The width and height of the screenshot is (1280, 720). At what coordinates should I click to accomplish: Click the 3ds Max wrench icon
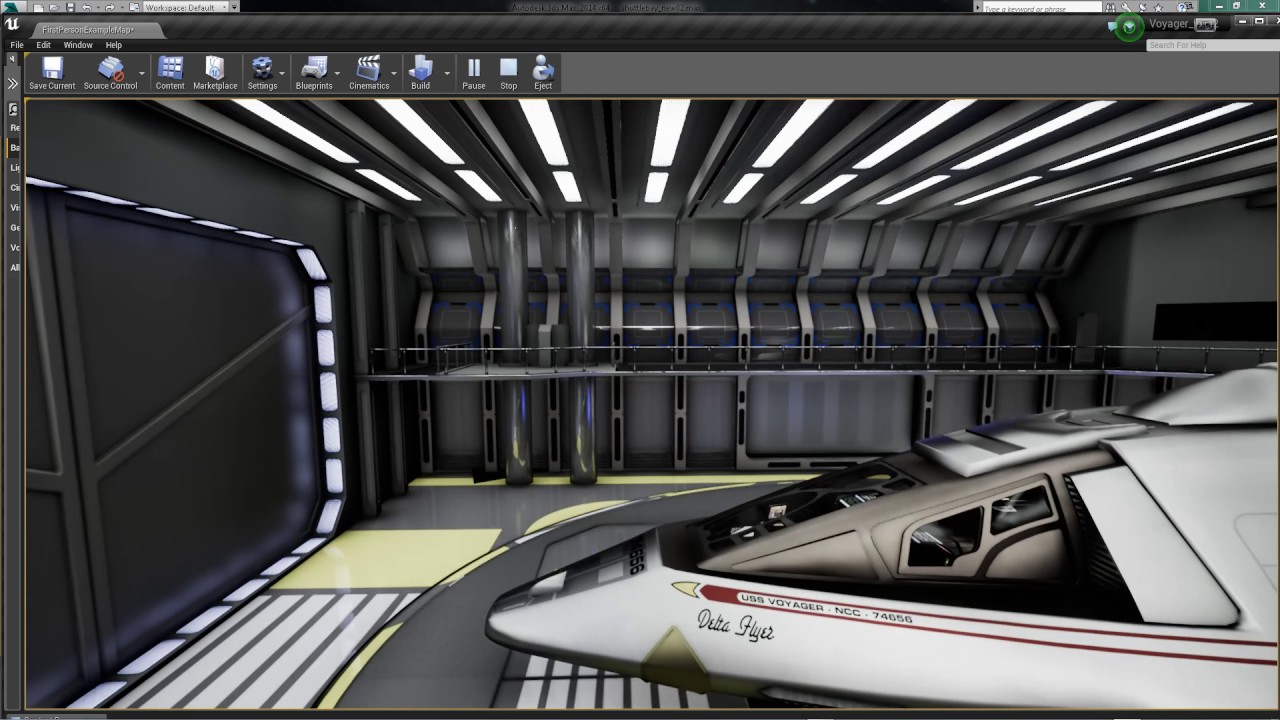pyautogui.click(x=1126, y=7)
